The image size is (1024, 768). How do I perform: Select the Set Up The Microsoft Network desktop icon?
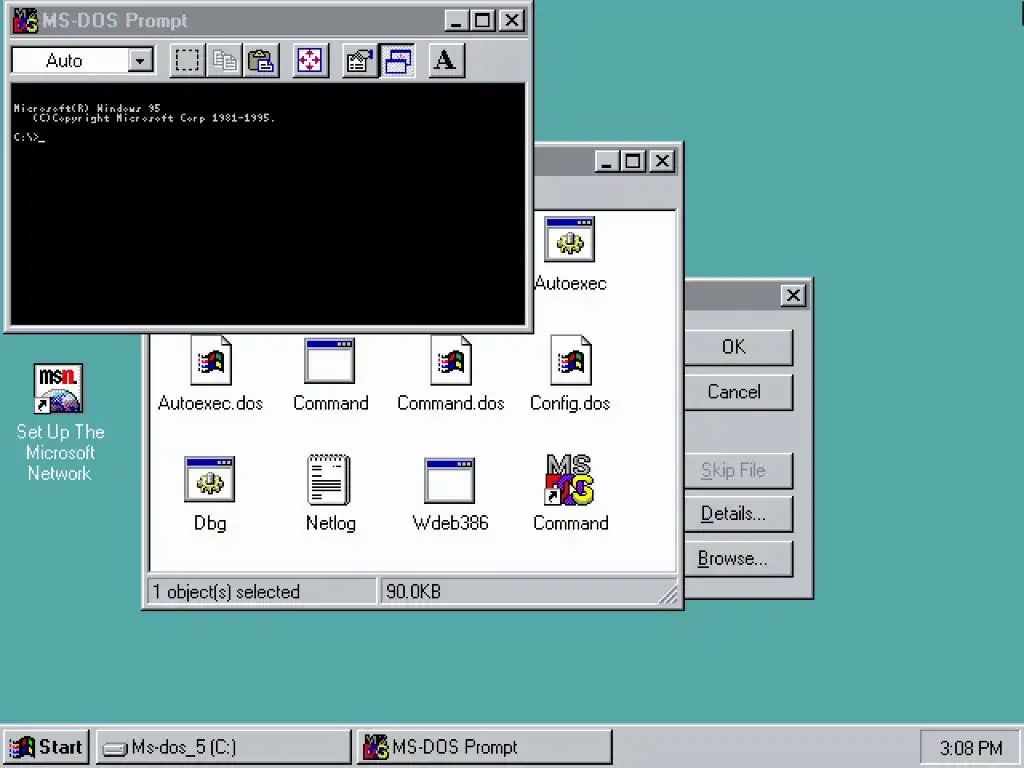58,389
